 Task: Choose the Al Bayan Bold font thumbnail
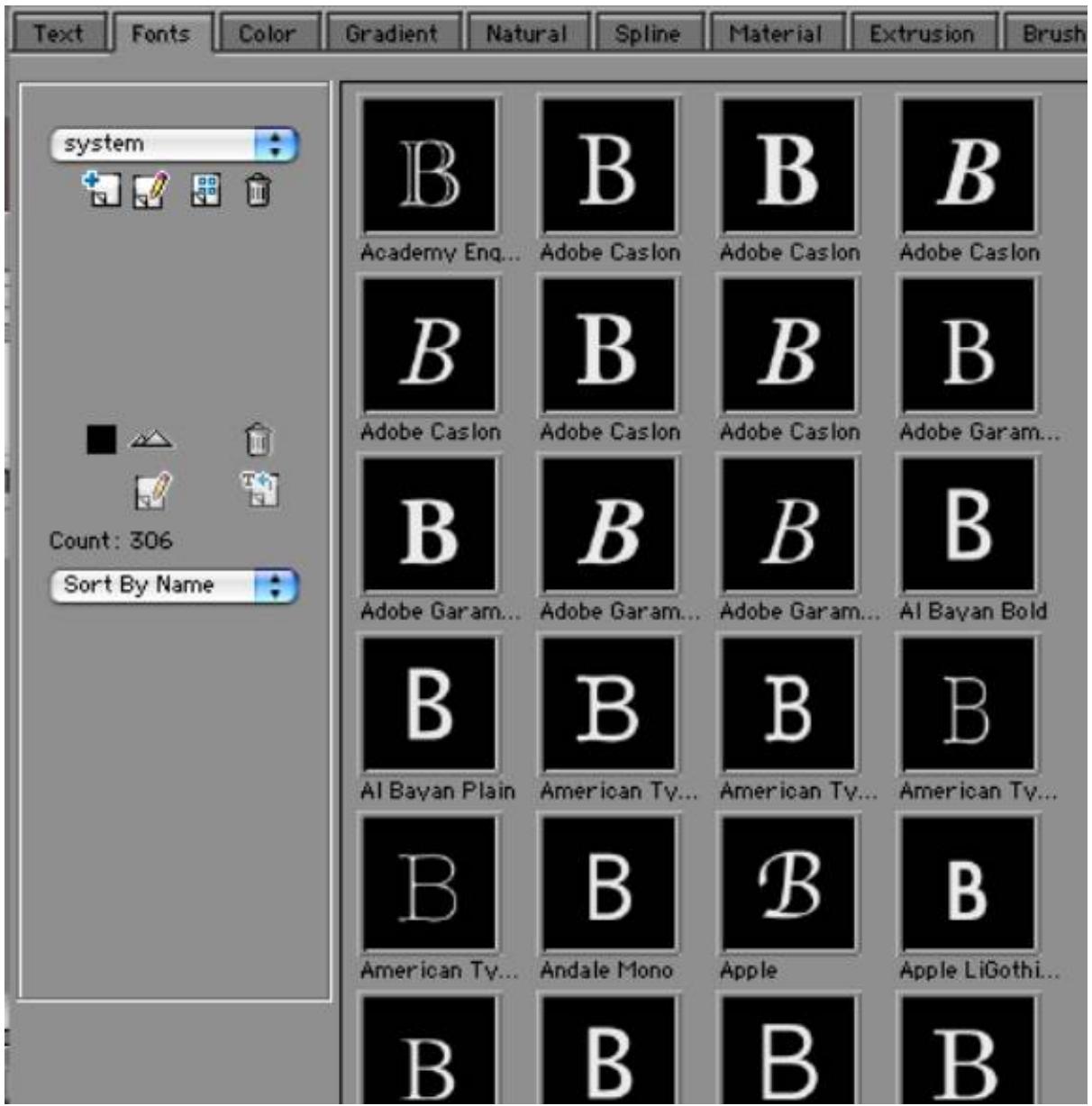(x=969, y=525)
